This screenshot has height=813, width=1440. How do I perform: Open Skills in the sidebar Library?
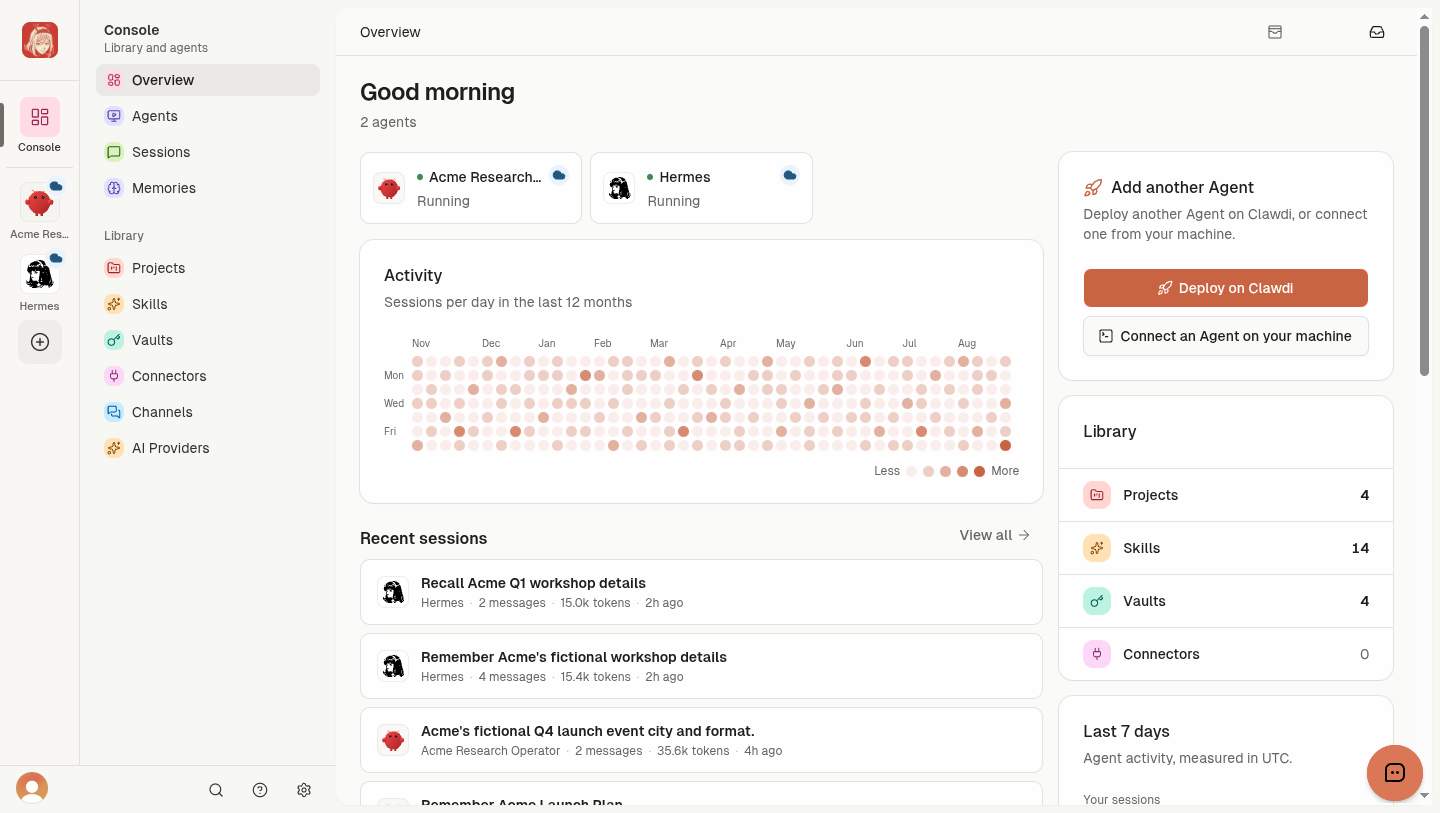coord(208,304)
